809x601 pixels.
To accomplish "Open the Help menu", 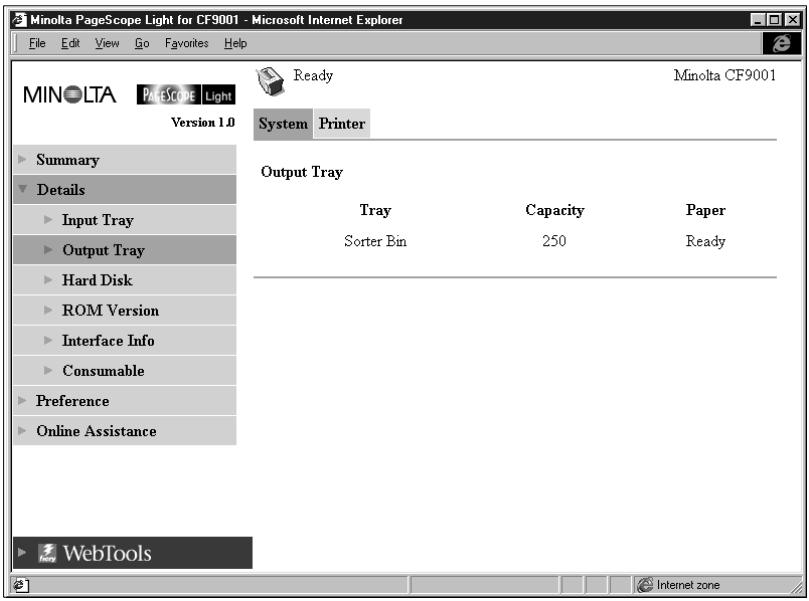I will tap(235, 43).
